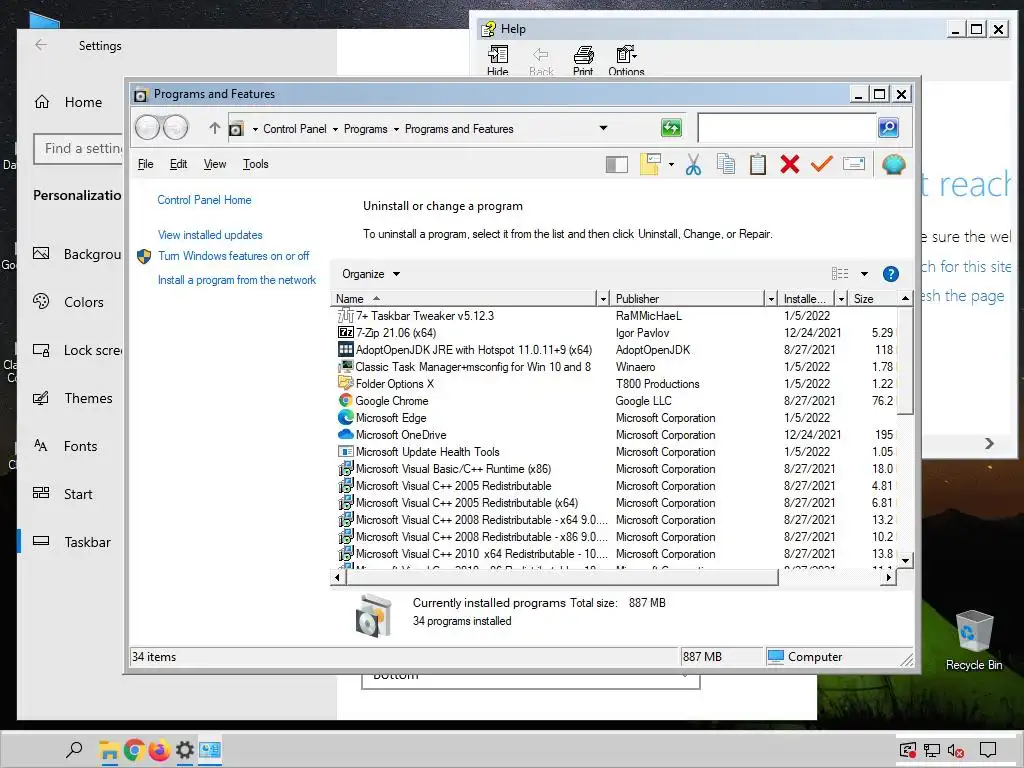Select 7+ Taskbar Tweaker v5.12.3 row
Image resolution: width=1024 pixels, height=768 pixels.
pos(616,315)
